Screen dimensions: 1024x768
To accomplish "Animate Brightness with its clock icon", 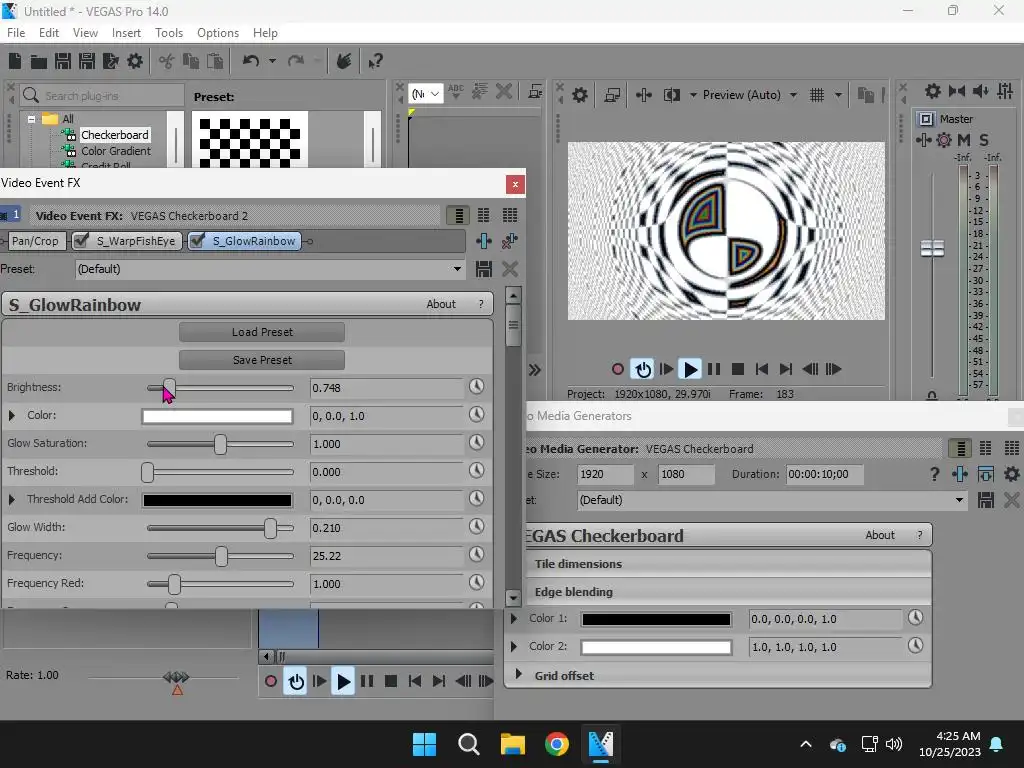I will [x=477, y=387].
